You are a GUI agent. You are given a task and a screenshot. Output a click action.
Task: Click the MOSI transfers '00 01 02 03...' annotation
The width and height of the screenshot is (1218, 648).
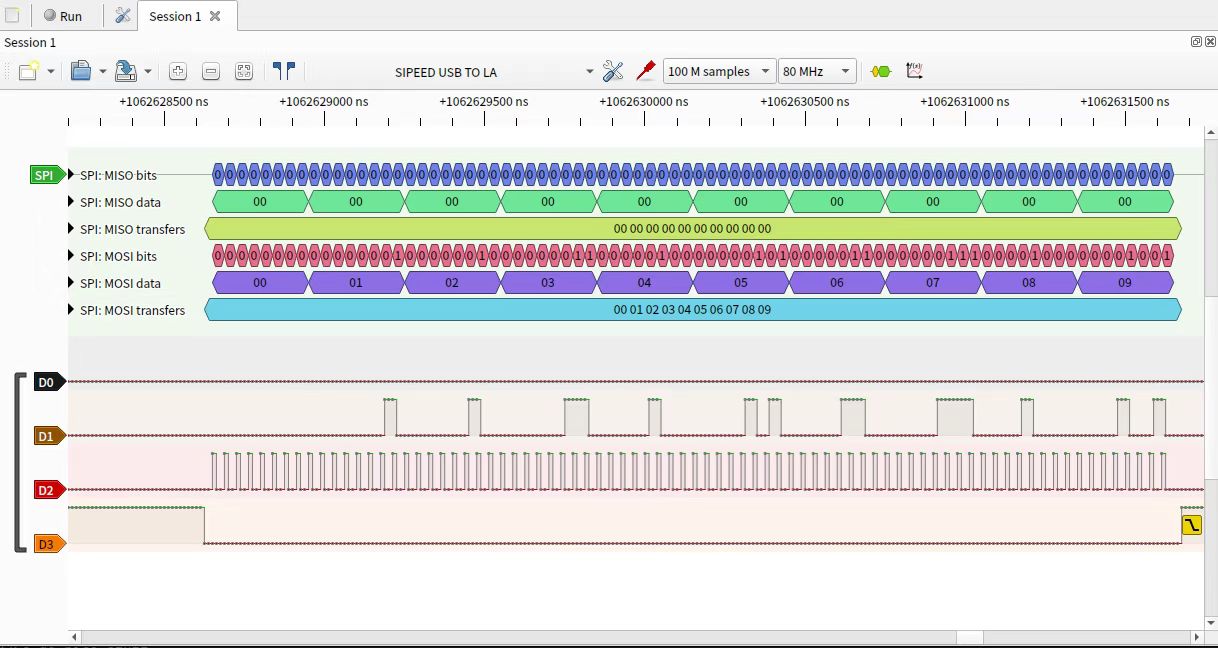(x=692, y=310)
